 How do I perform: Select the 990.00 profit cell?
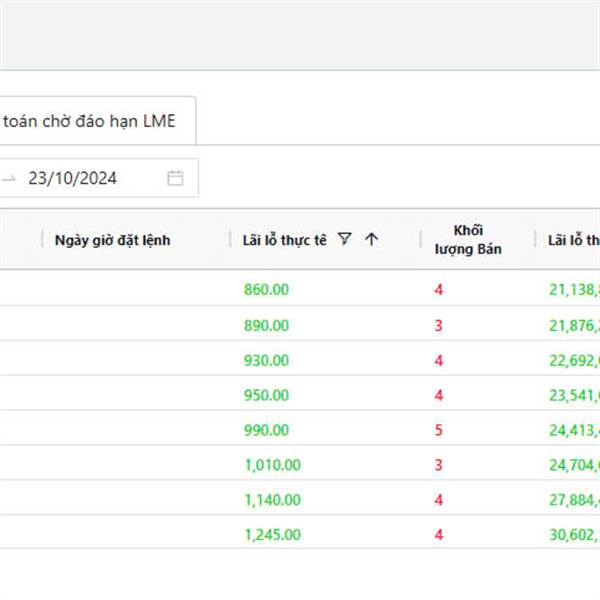(266, 430)
